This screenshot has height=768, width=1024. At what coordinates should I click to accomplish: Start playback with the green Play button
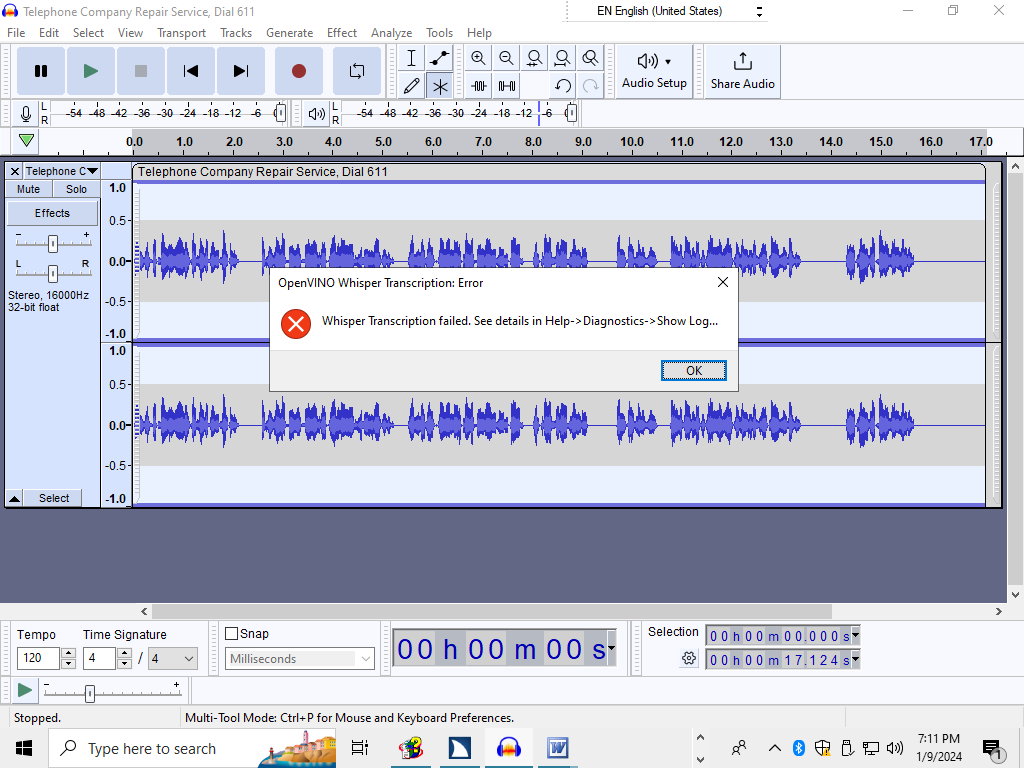pos(91,71)
